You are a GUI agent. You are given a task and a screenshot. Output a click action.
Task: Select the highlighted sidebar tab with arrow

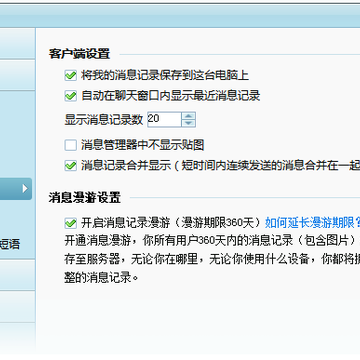16,189
